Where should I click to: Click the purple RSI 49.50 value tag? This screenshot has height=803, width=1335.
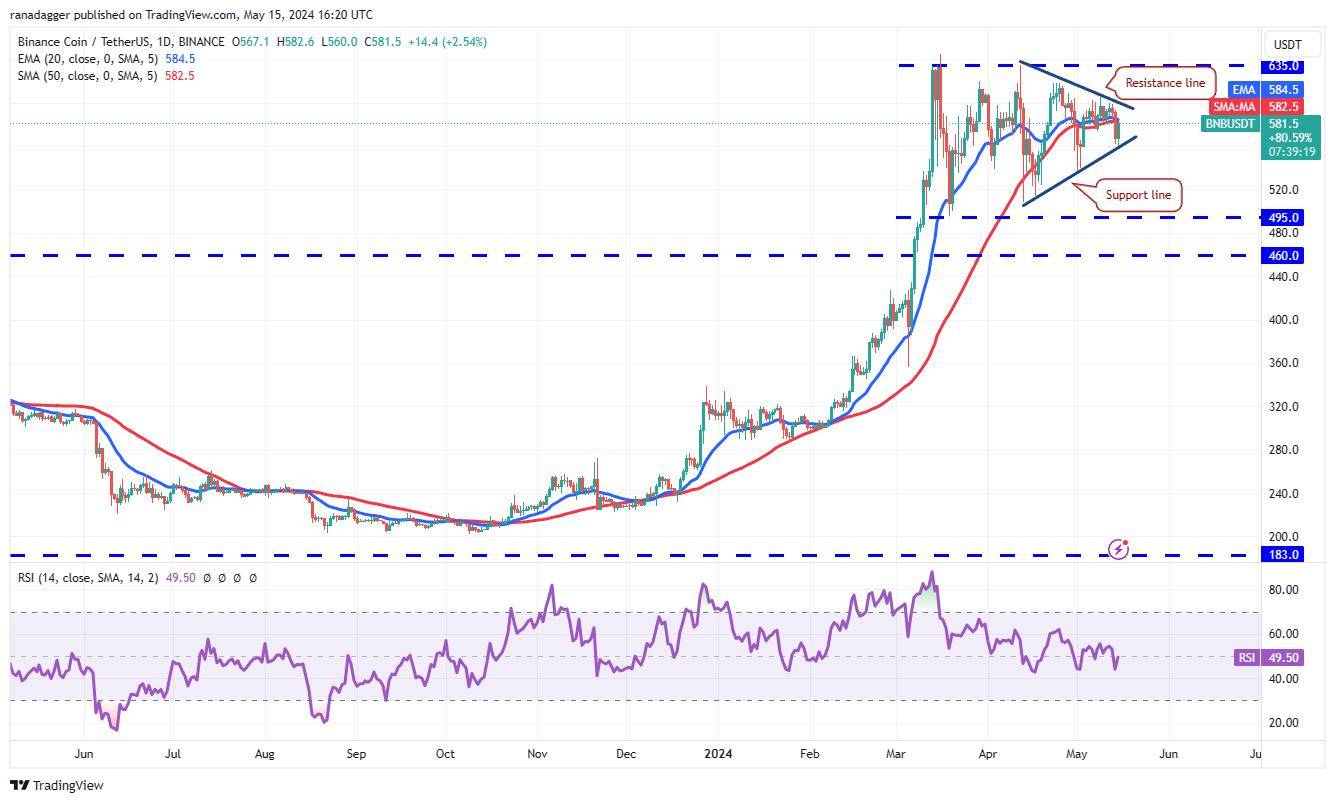1269,658
